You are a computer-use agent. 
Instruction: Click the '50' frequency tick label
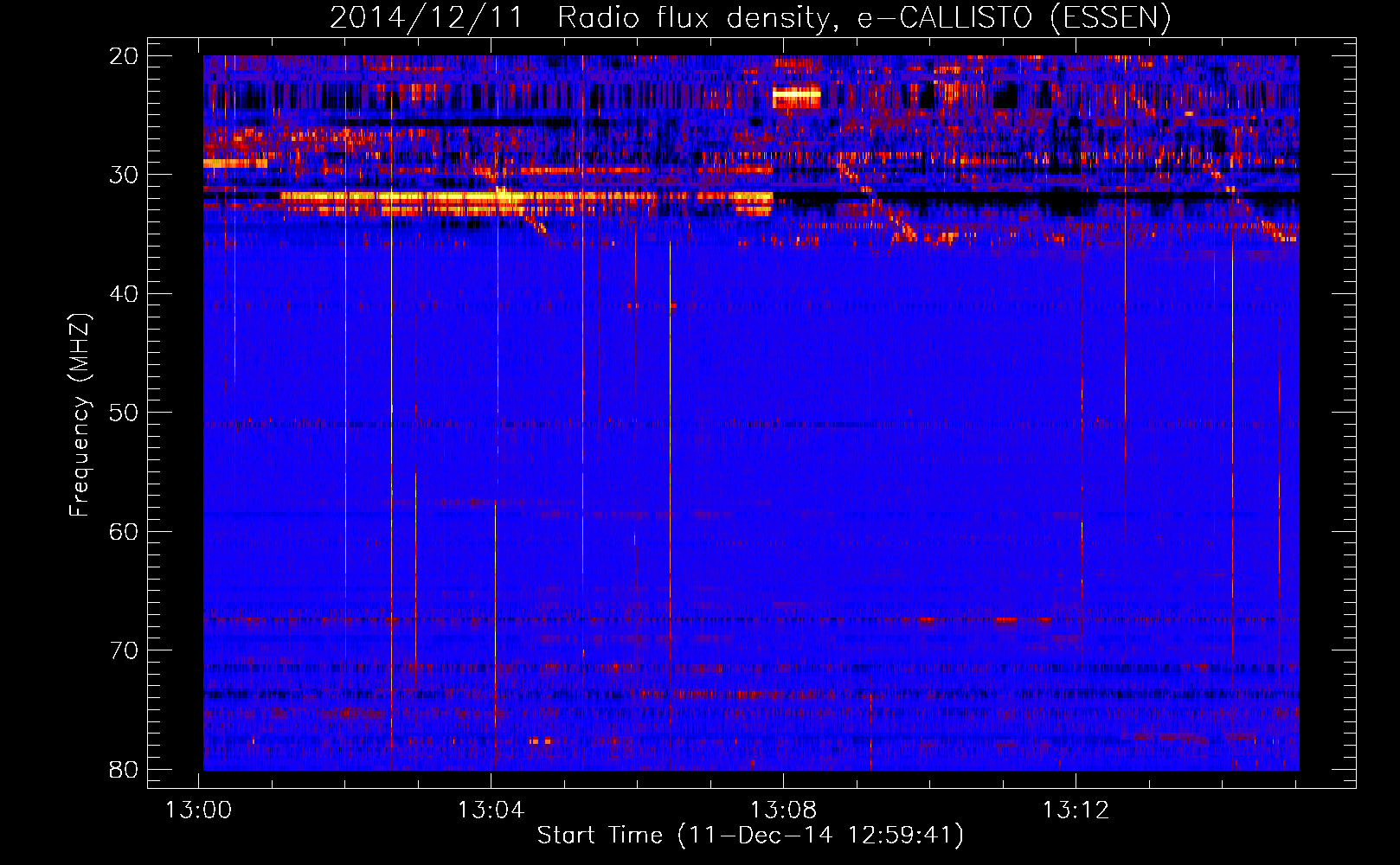[x=124, y=413]
